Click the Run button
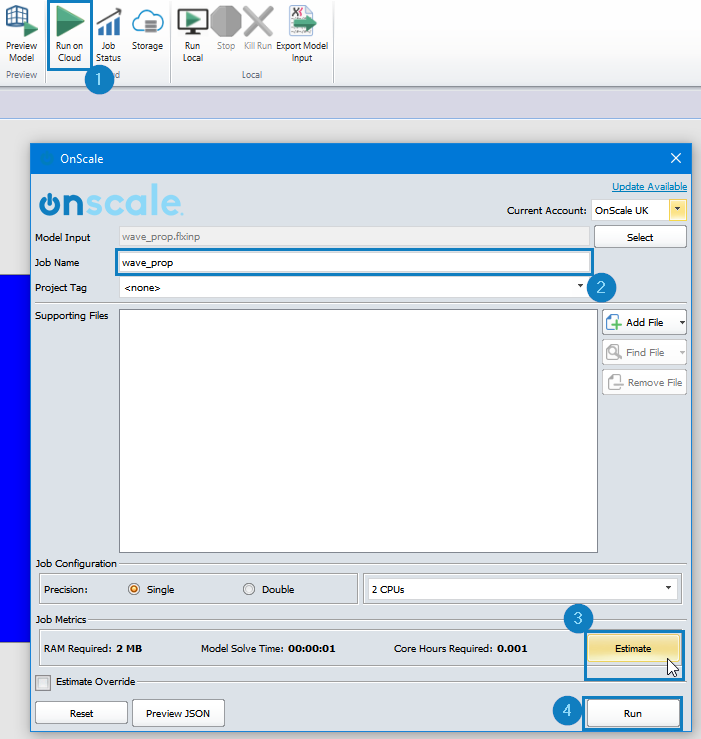 (x=633, y=714)
